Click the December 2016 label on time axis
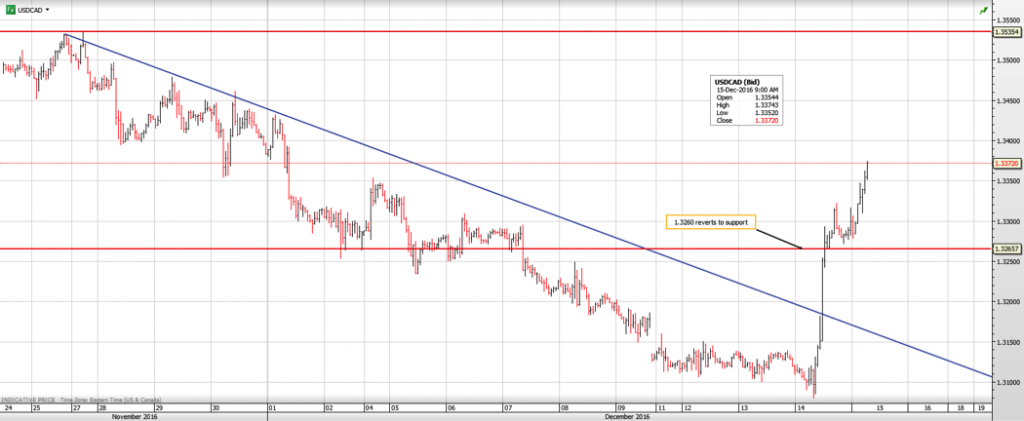Image resolution: width=1024 pixels, height=421 pixels. tap(630, 415)
